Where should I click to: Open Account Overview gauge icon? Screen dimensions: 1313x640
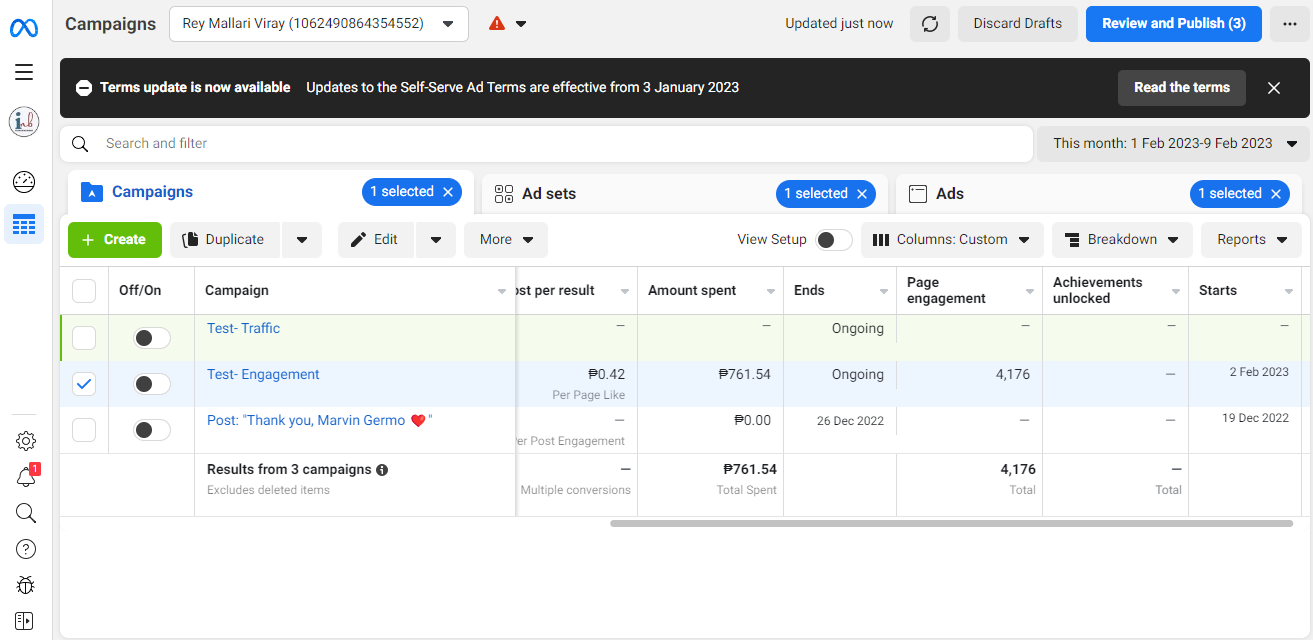24,181
